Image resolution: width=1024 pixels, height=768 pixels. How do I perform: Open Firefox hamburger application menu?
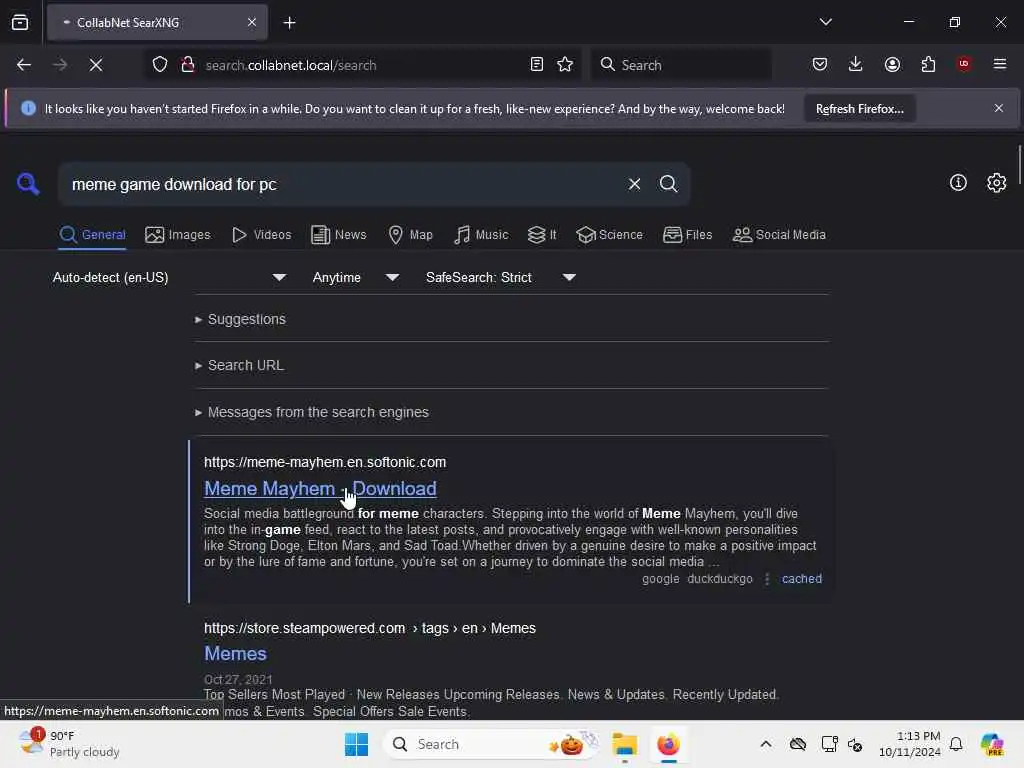(999, 64)
